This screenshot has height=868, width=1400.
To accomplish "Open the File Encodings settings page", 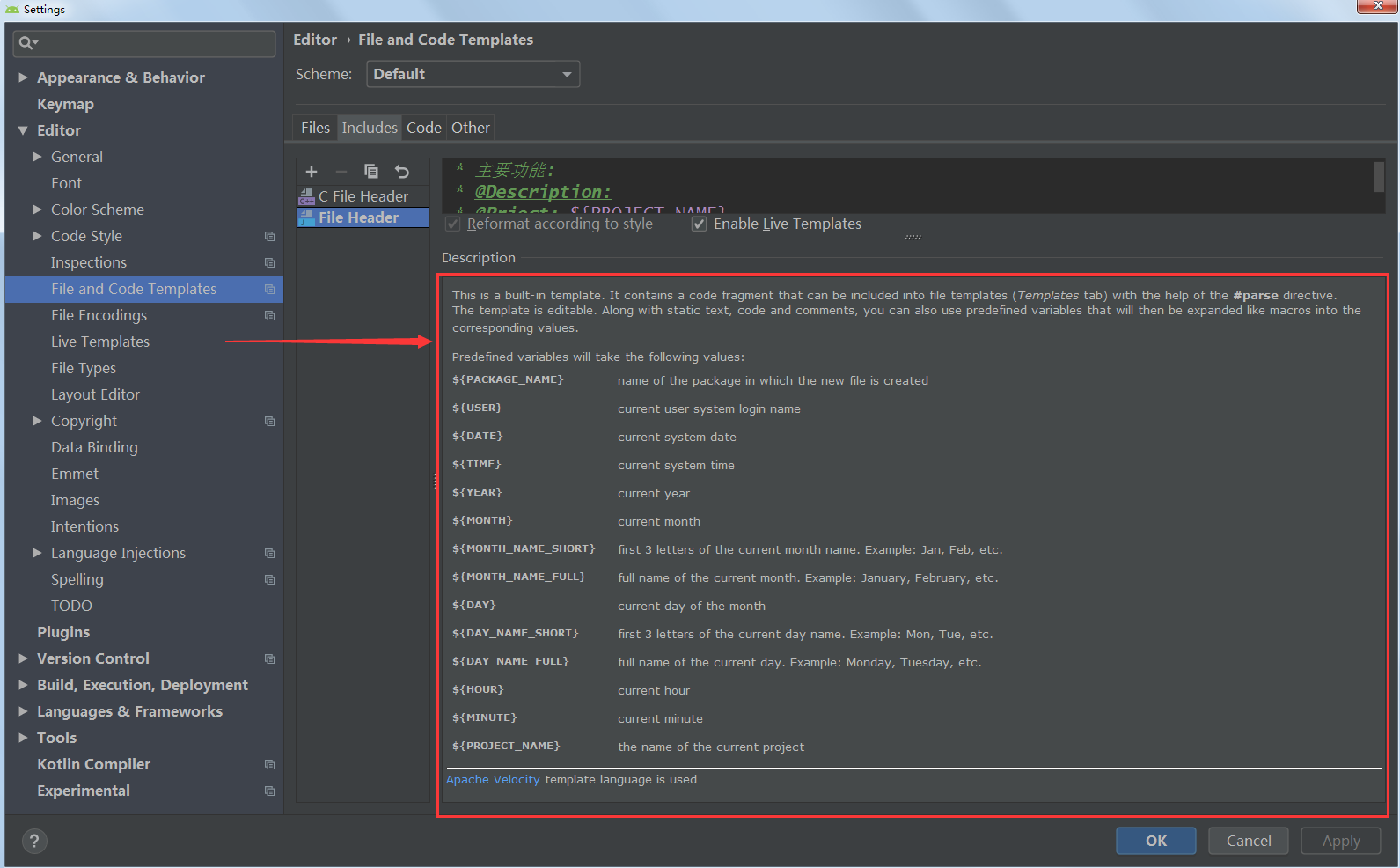I will 99,315.
